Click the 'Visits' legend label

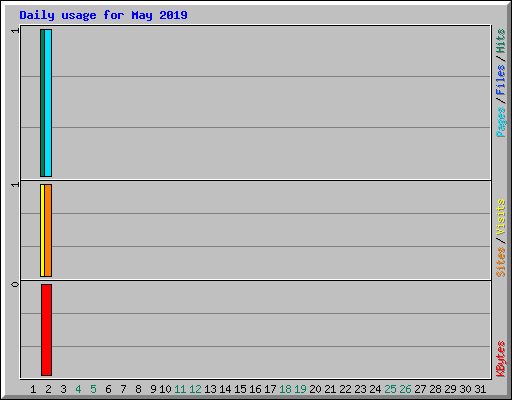501,217
